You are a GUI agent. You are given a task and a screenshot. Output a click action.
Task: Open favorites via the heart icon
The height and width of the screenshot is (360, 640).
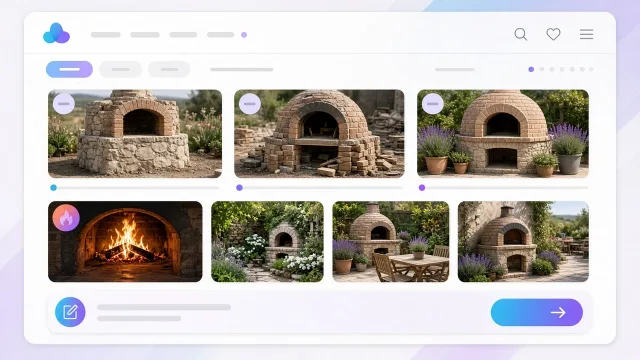click(x=553, y=34)
